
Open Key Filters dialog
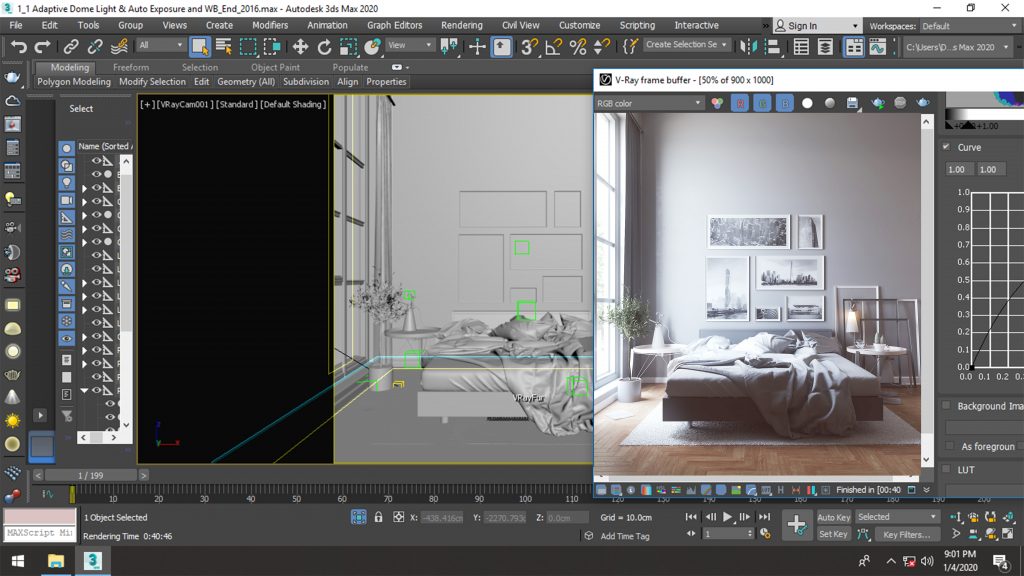point(906,534)
